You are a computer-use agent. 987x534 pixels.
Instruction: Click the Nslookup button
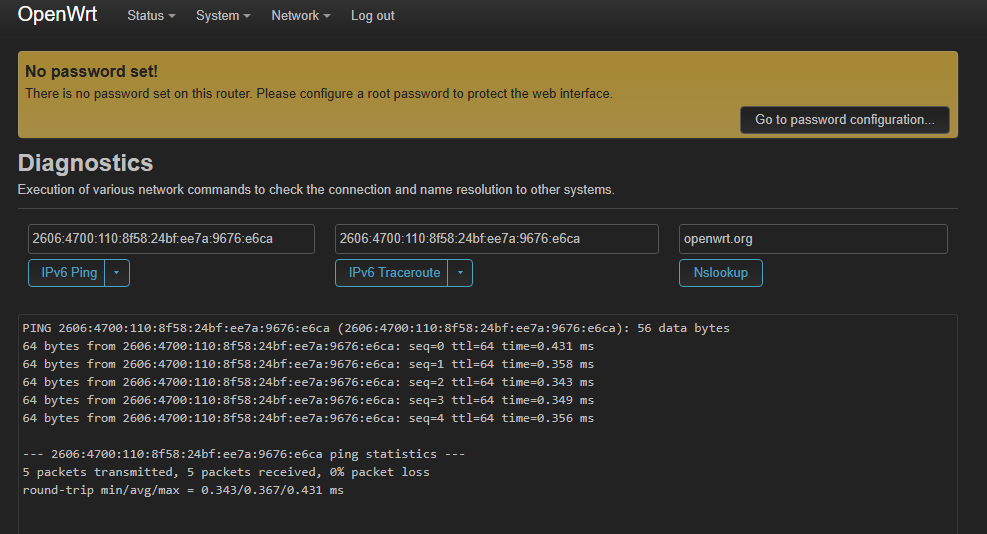pos(721,273)
